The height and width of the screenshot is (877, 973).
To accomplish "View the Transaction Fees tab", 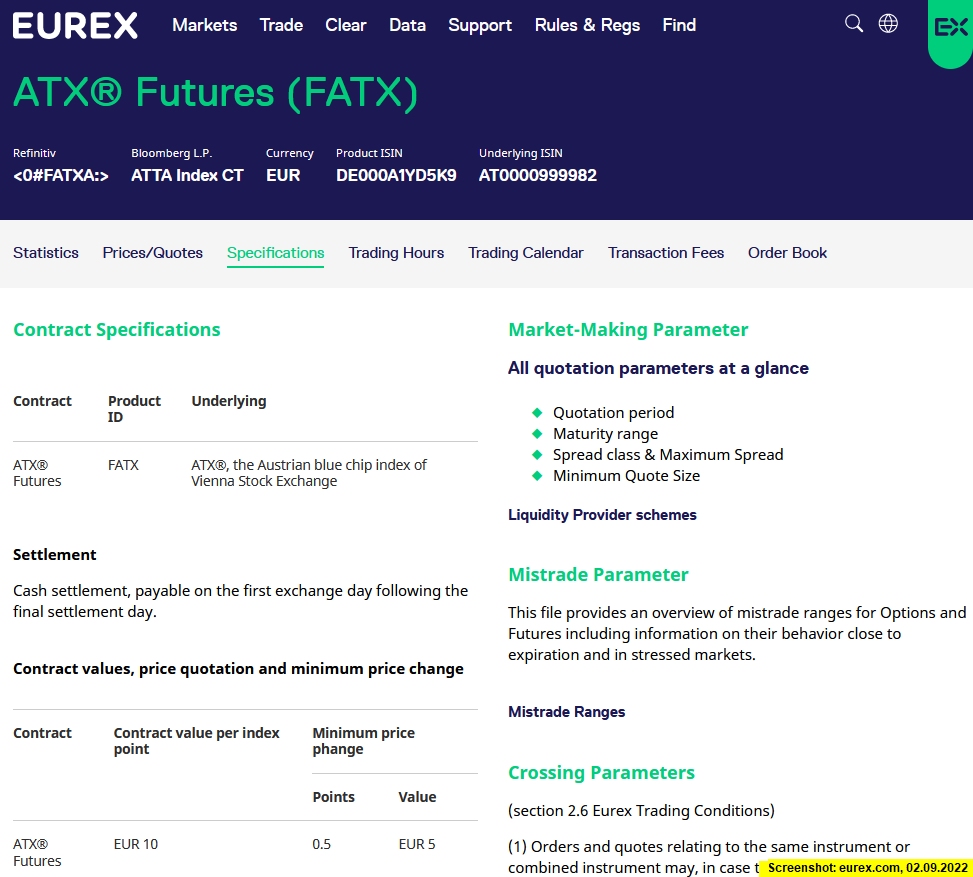I will 666,253.
